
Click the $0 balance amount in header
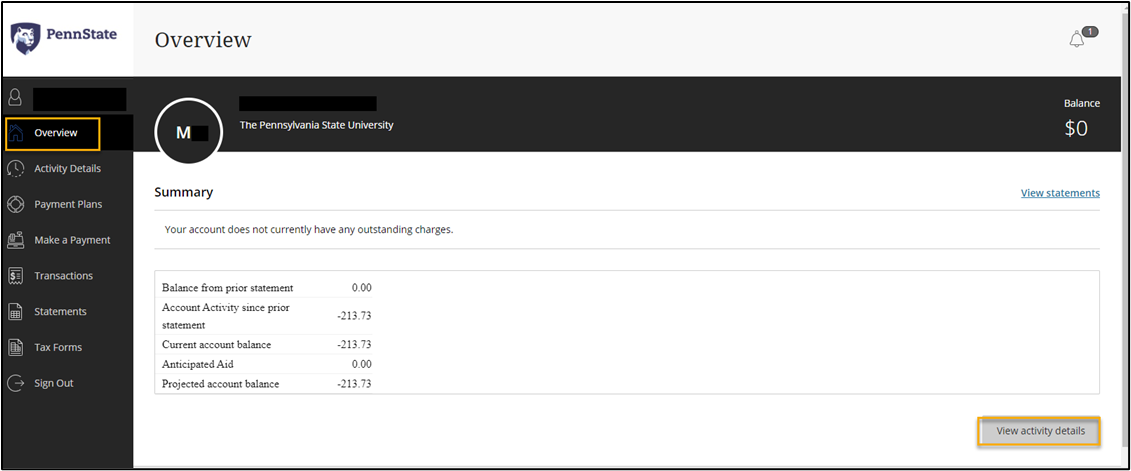tap(1075, 128)
